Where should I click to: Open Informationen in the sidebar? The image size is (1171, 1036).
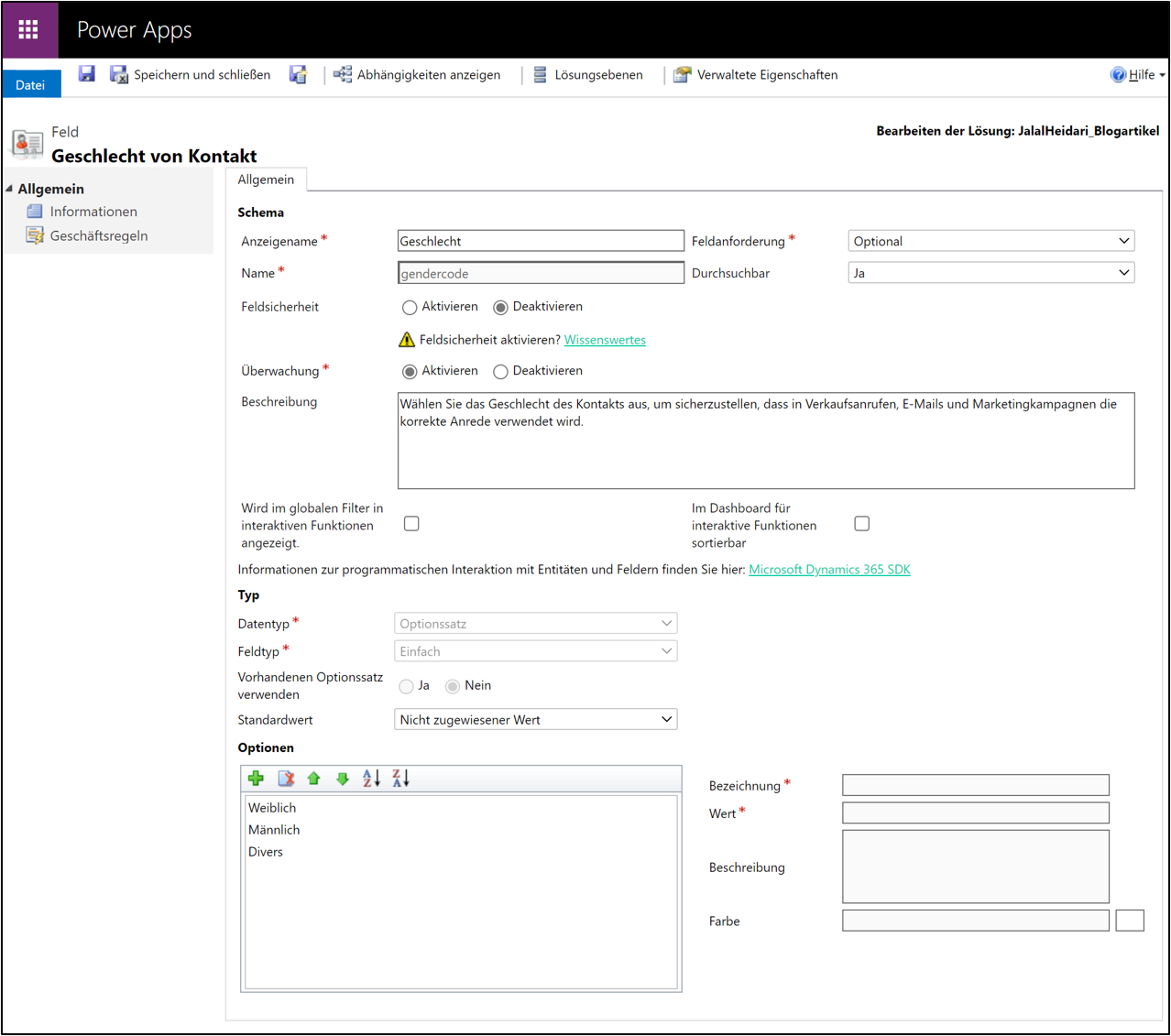[x=93, y=212]
